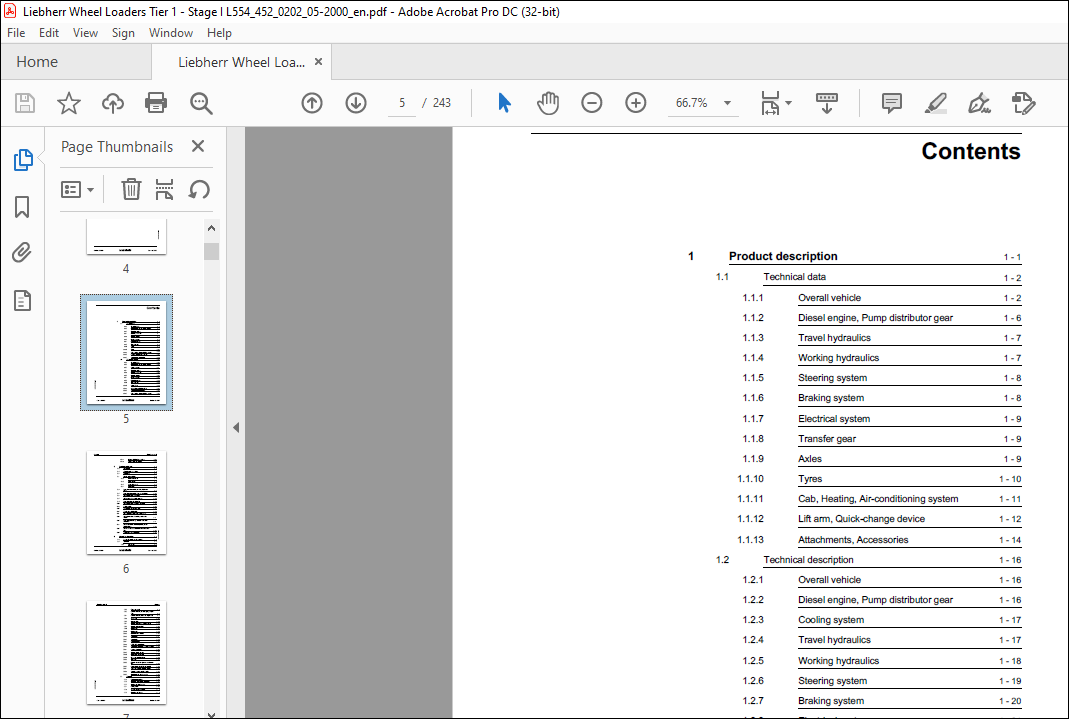Select the Highlight text tool
Screen dimensions: 1069x719
tap(935, 103)
